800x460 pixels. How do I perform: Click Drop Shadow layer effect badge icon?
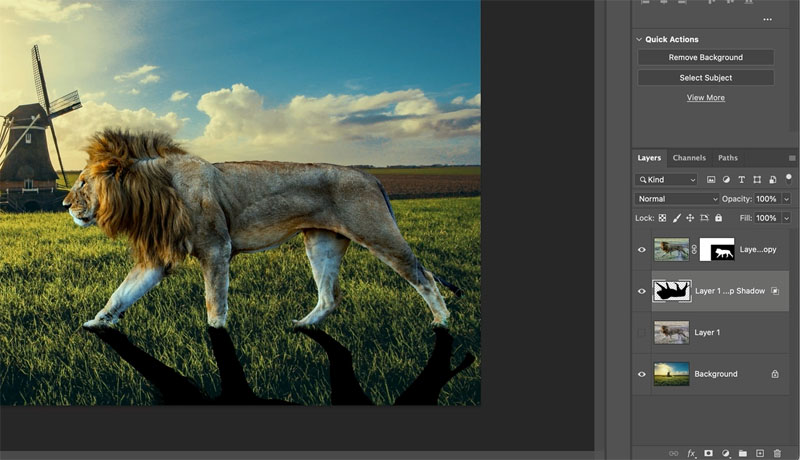pyautogui.click(x=775, y=291)
